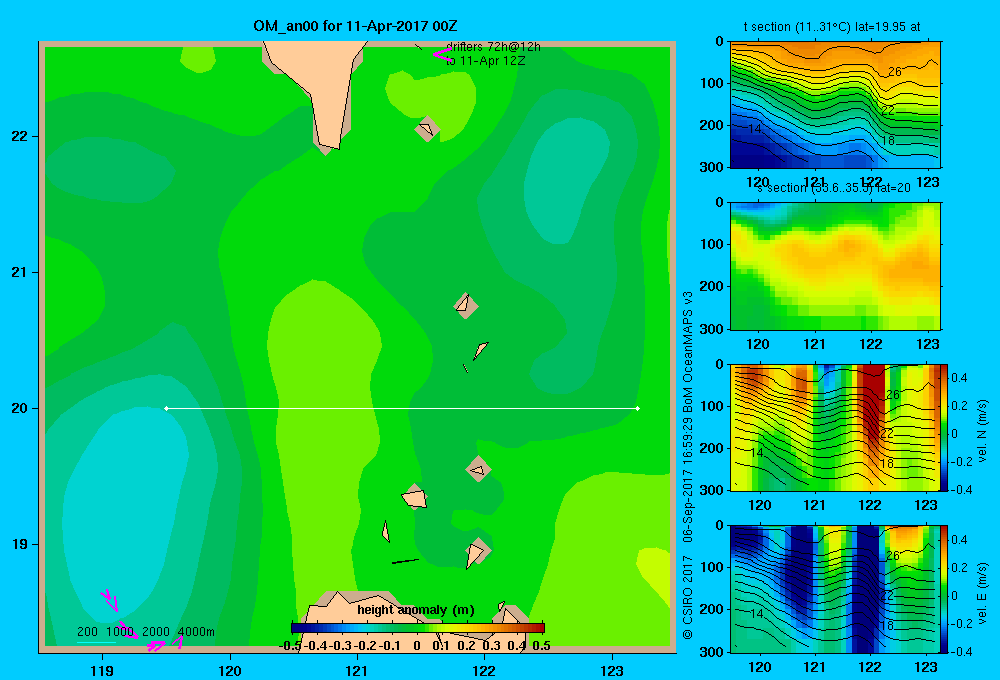Screen dimensions: 1000x680
Task: Click the '300' depth label on the salinity section axis
Action: pyautogui.click(x=712, y=329)
